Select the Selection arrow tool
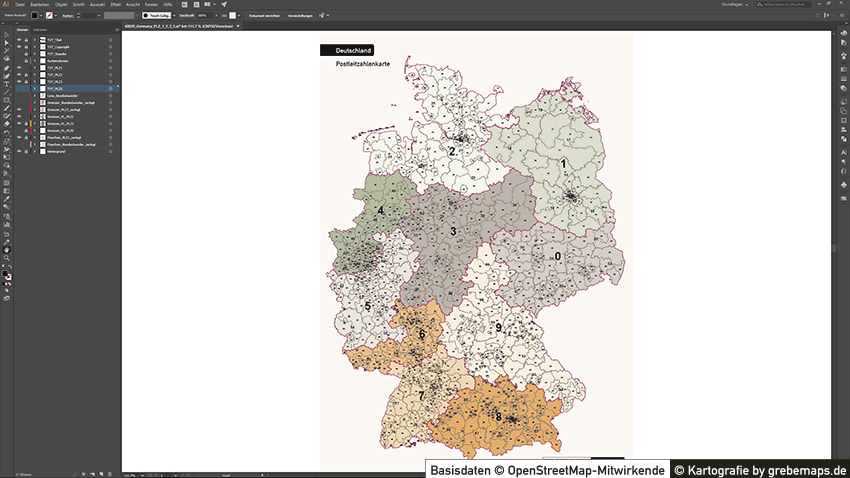The width and height of the screenshot is (850, 478). click(x=6, y=35)
